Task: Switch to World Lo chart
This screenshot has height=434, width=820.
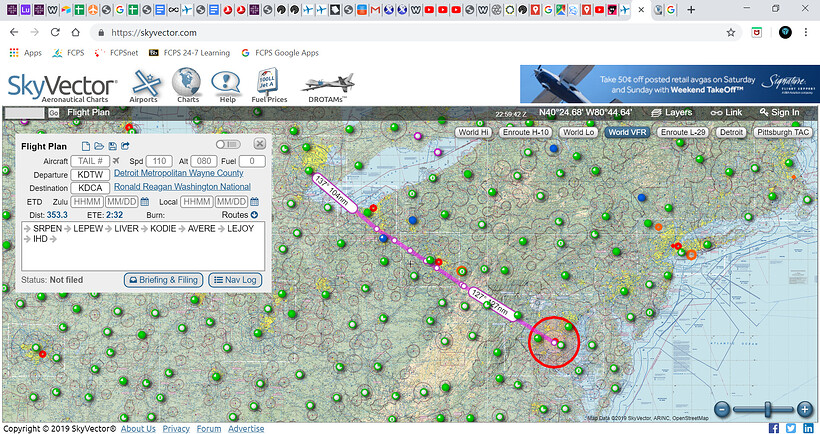Action: point(578,132)
